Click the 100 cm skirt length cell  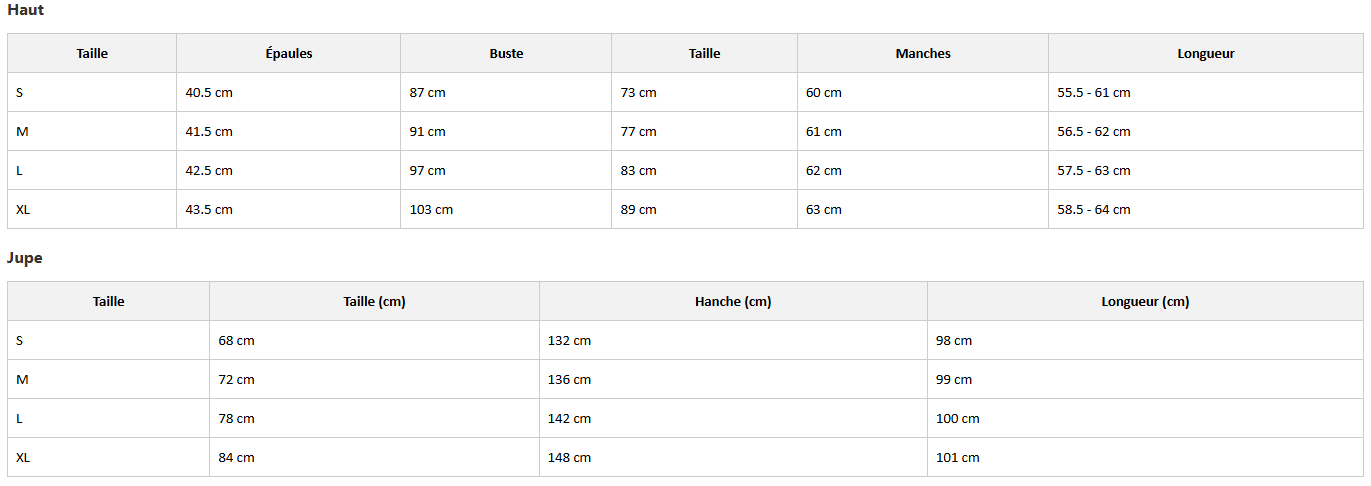958,419
